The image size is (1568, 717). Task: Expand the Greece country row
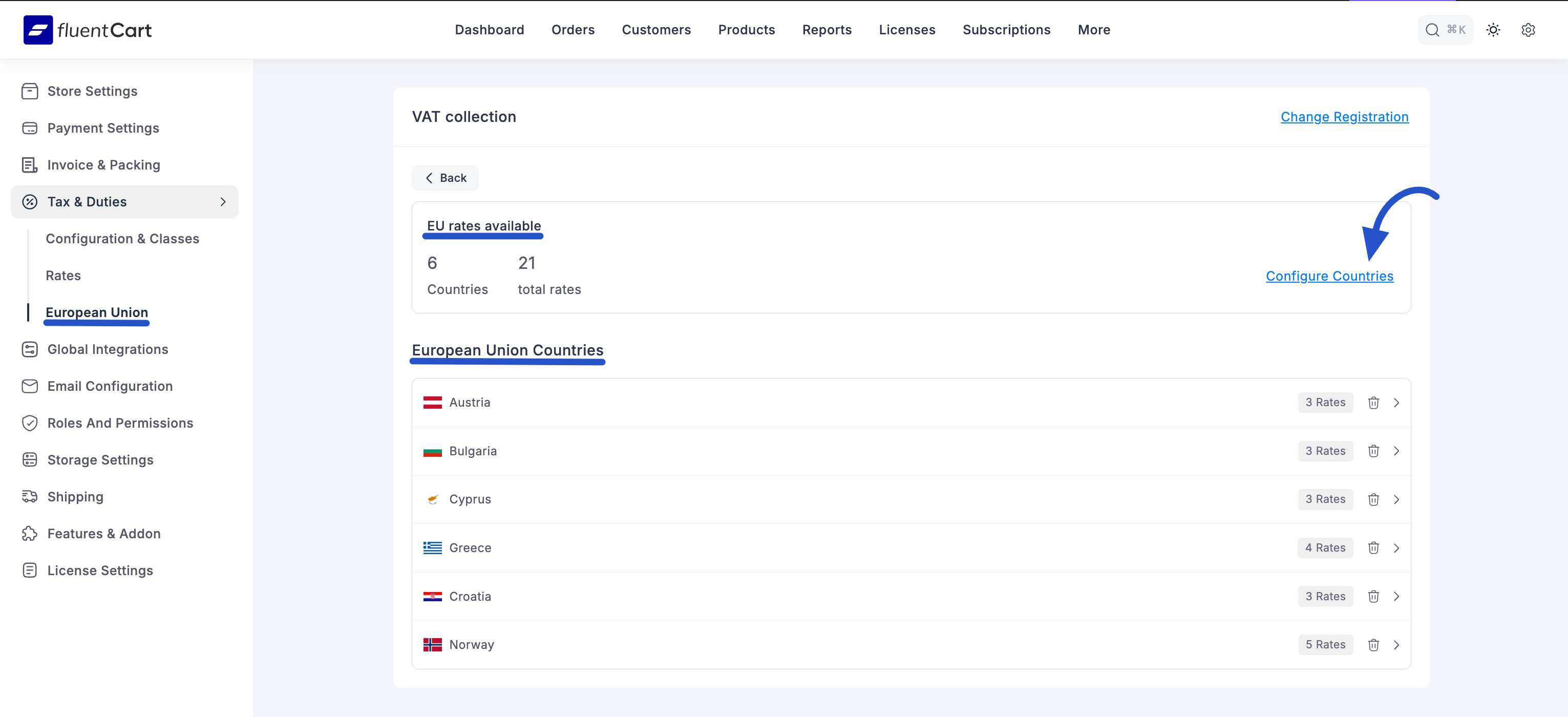[1397, 548]
